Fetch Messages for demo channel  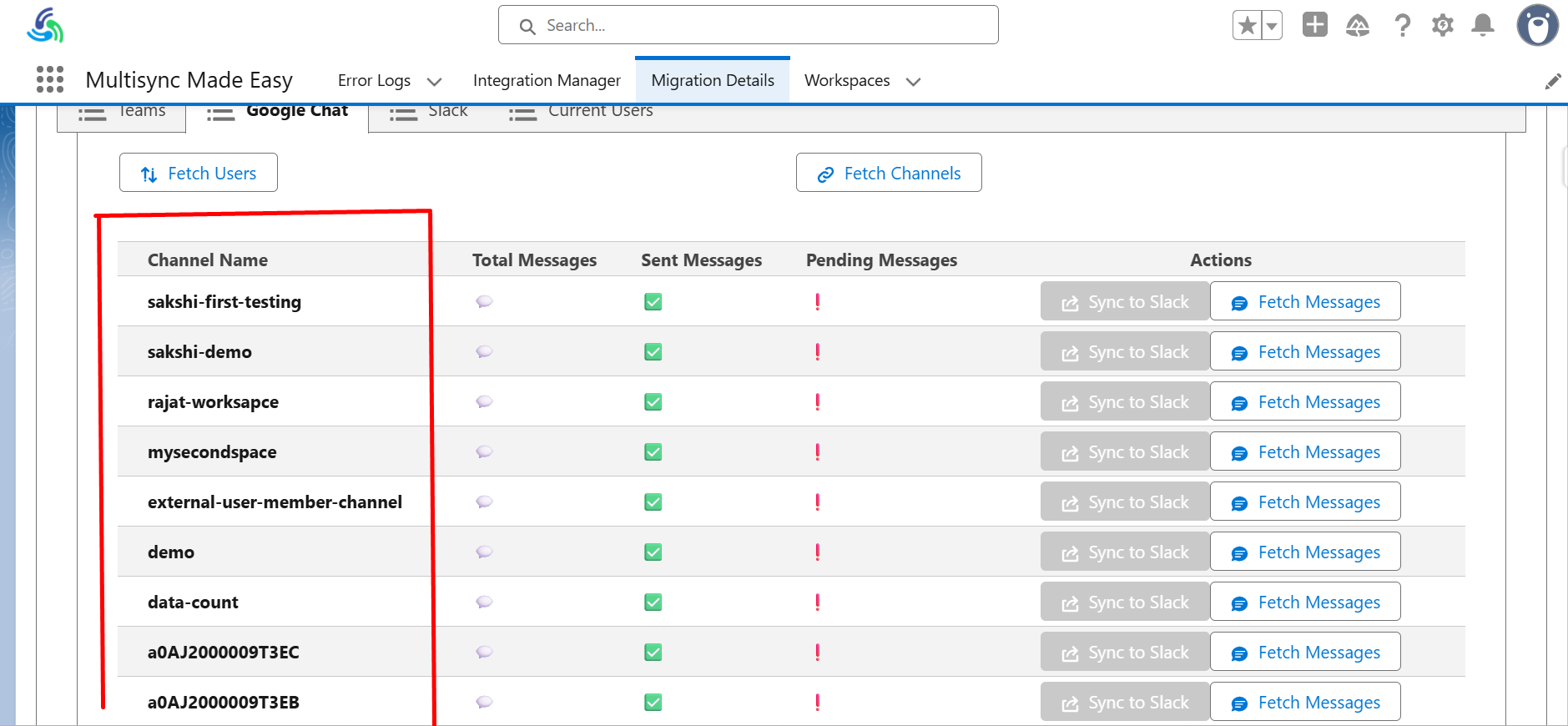[x=1305, y=552]
